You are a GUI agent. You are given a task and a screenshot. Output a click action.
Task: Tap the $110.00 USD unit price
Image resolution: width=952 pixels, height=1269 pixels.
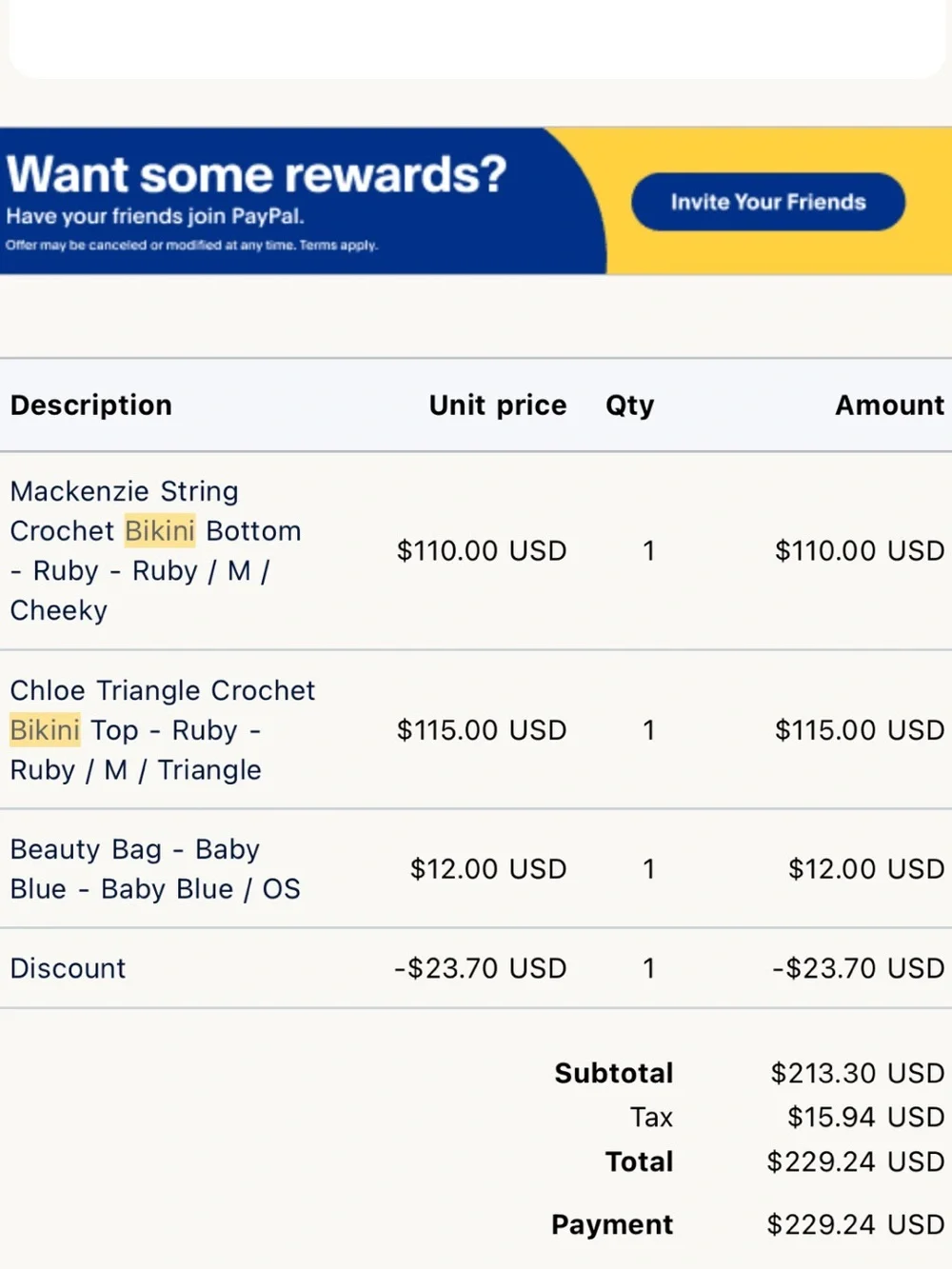click(482, 551)
